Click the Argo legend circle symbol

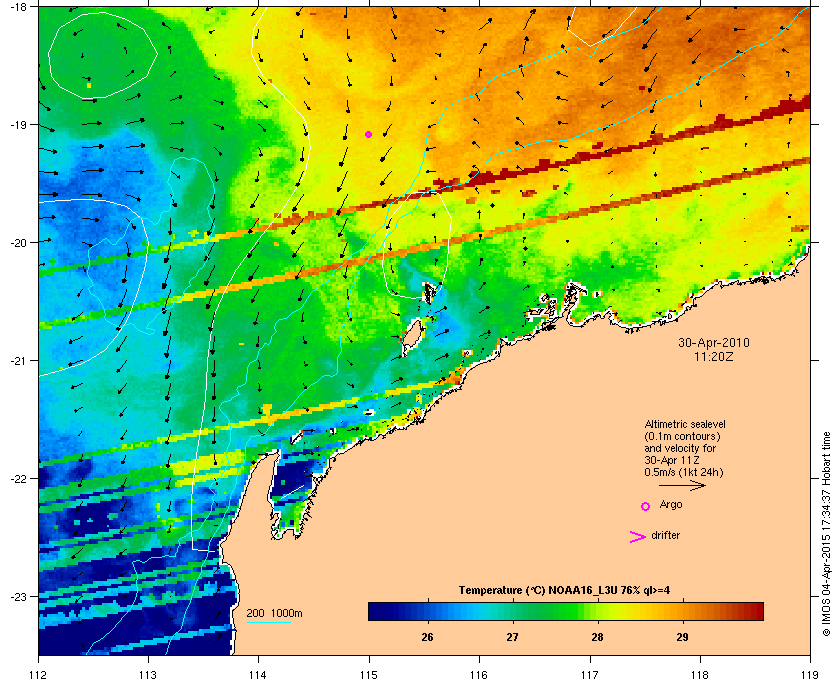coord(646,506)
